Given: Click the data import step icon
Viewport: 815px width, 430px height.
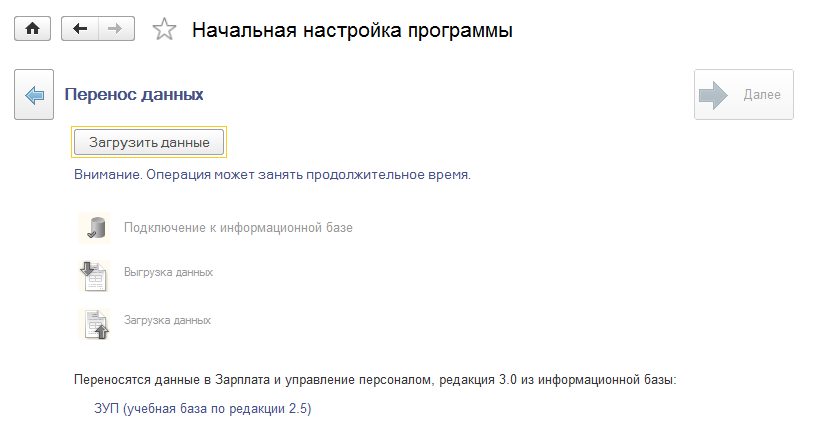Looking at the screenshot, I should point(93,322).
